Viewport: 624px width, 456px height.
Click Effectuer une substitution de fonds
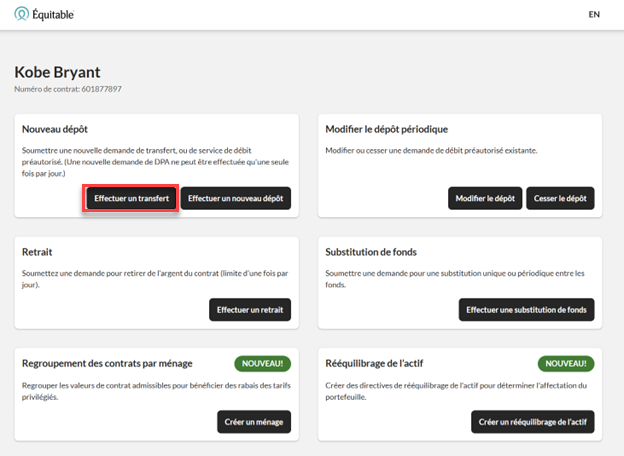tap(526, 310)
